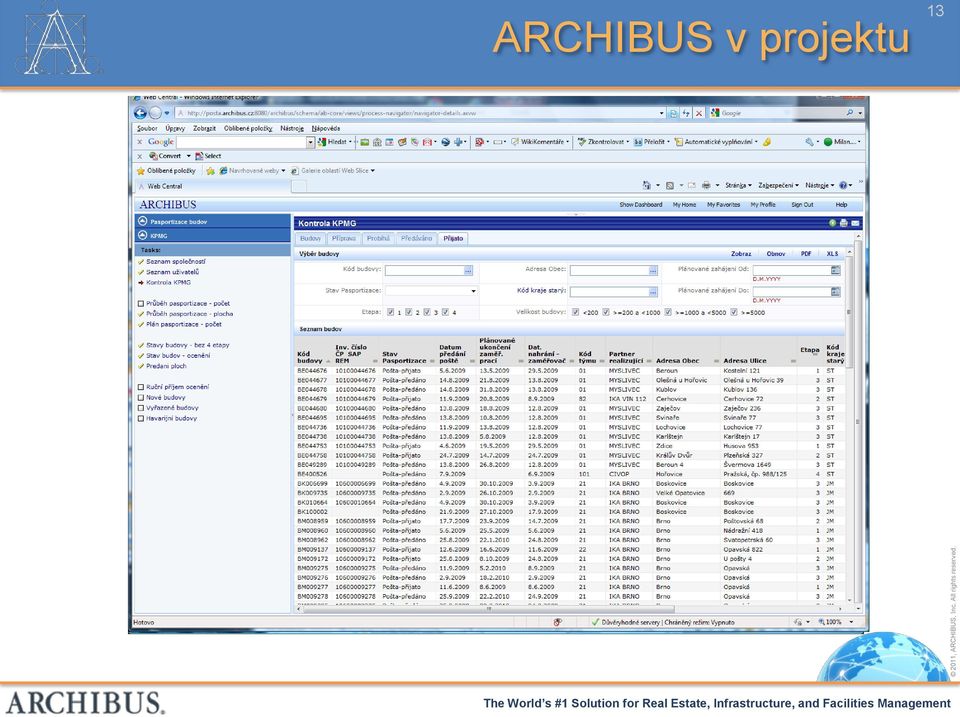Click the browser Forward arrow button
This screenshot has width=960, height=717.
pos(155,113)
